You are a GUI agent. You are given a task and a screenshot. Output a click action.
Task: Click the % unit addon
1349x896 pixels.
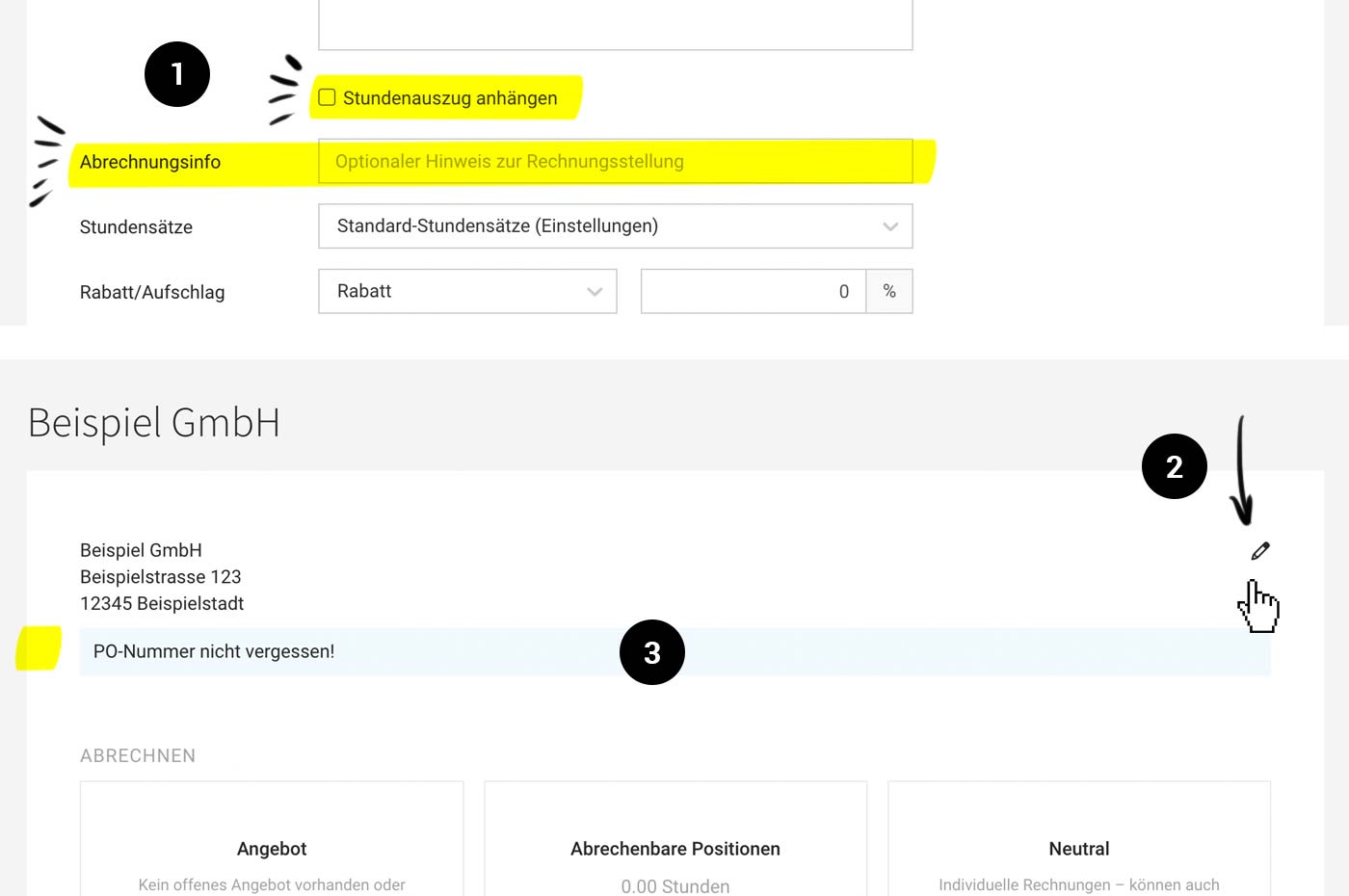pos(889,291)
